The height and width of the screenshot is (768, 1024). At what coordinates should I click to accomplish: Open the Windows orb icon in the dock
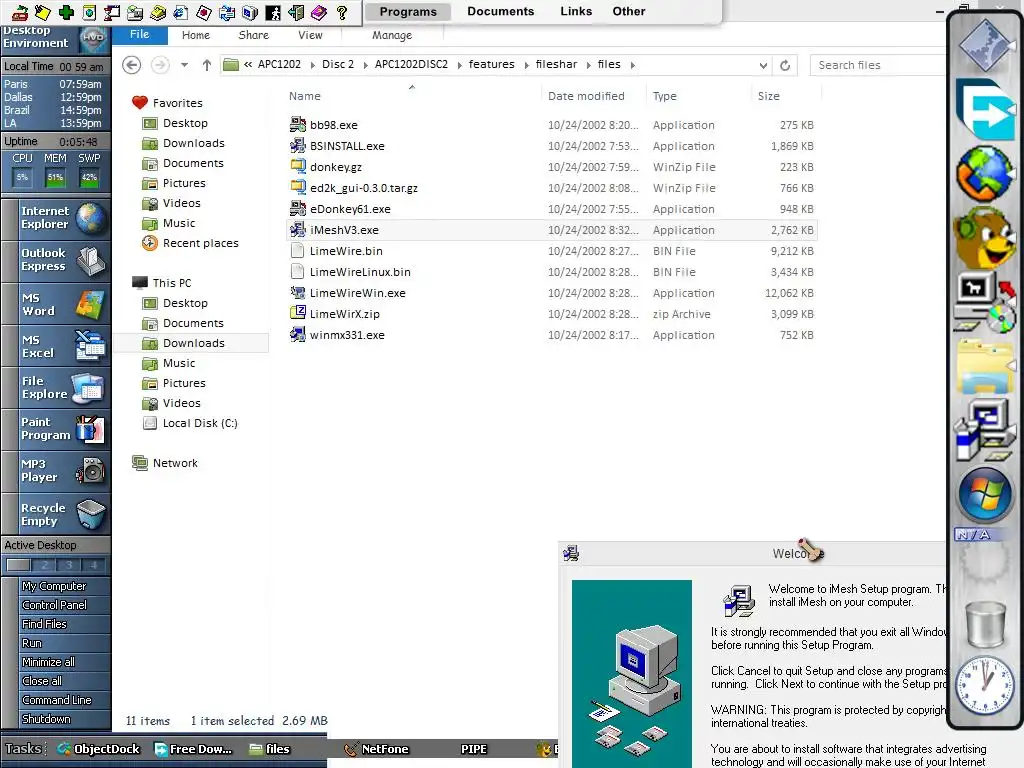tap(985, 494)
